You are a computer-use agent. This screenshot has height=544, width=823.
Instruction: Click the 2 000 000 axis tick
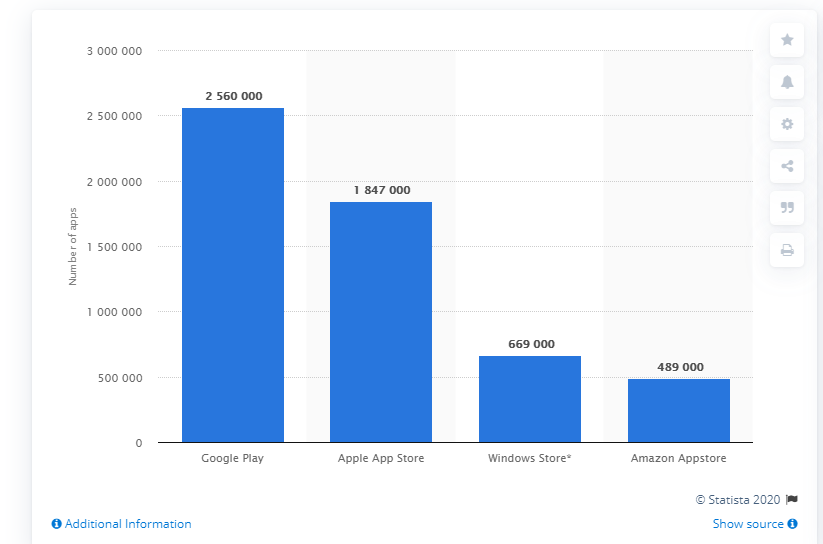click(x=114, y=182)
